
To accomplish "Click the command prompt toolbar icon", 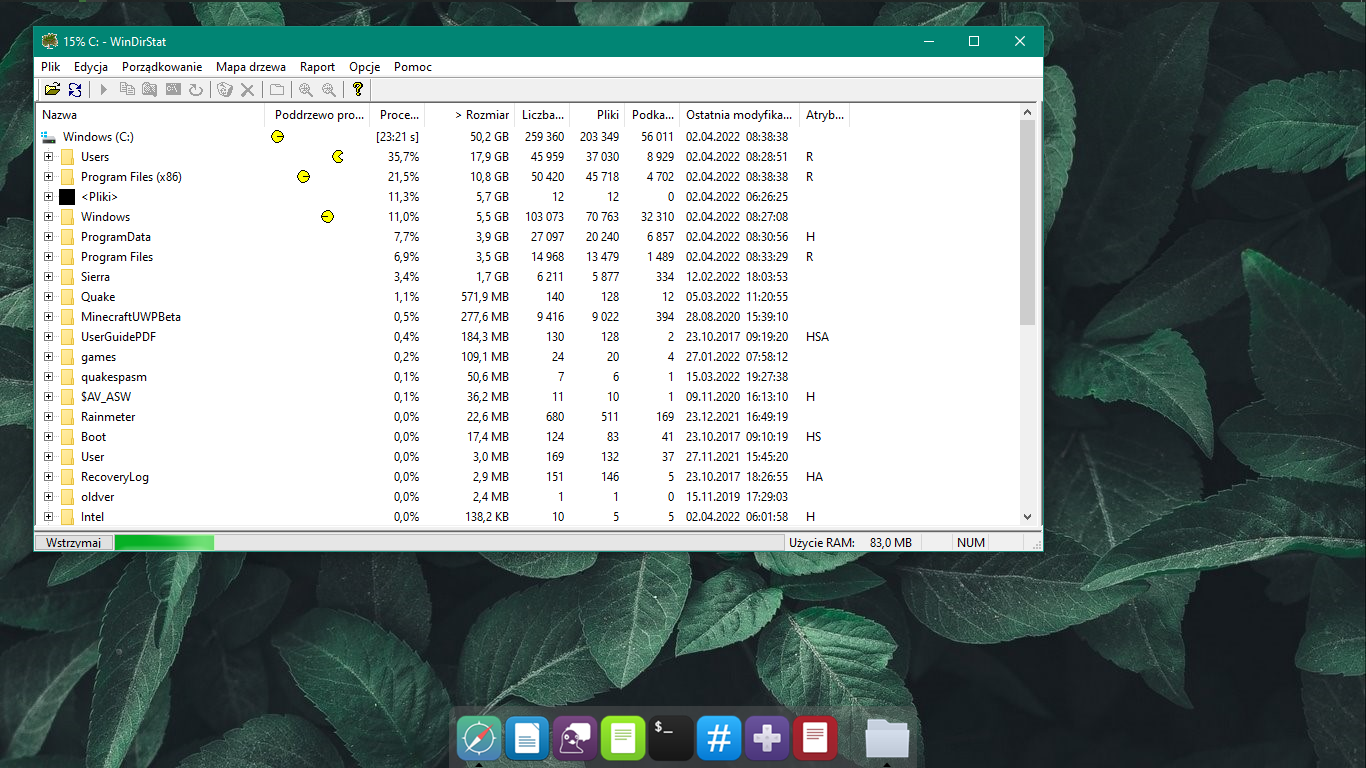I will tap(173, 90).
